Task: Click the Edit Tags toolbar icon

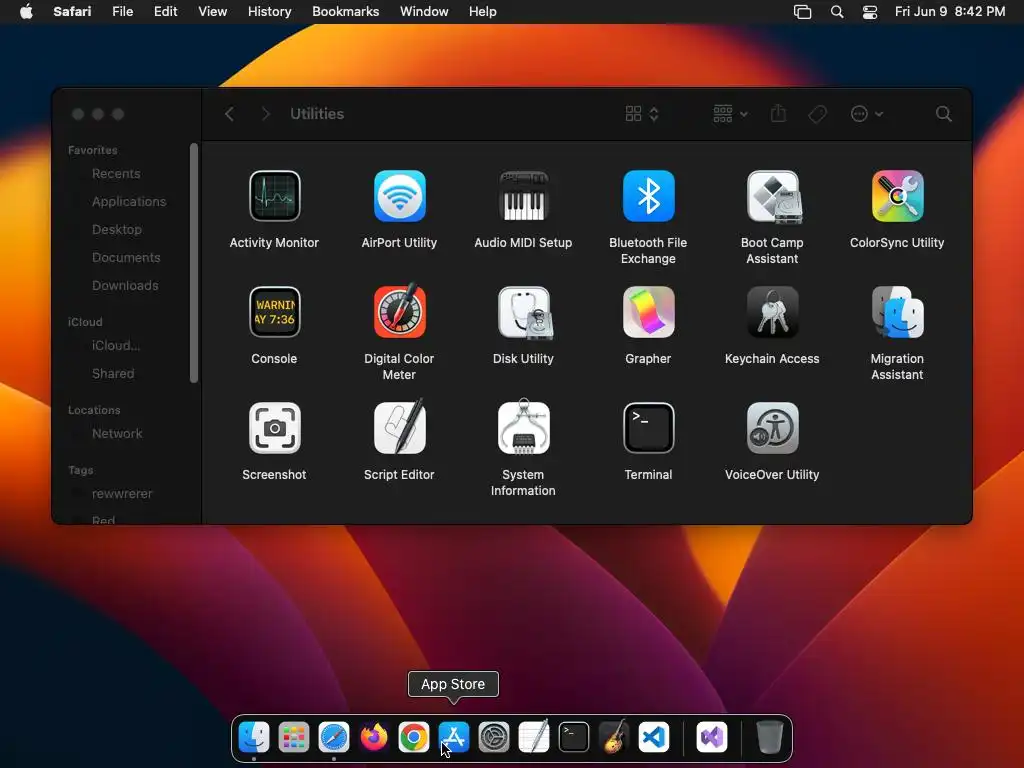Action: 818,114
